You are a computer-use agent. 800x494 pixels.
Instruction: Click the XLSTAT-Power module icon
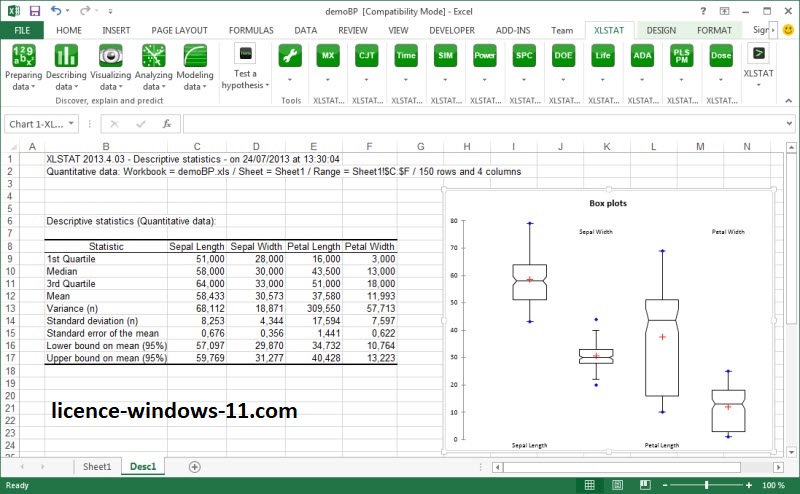(485, 56)
